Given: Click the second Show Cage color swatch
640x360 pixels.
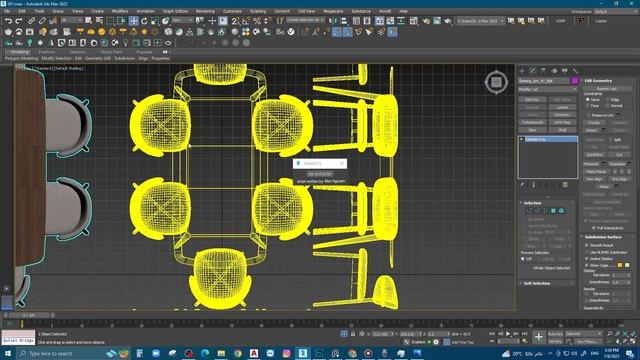Looking at the screenshot, I should 627,265.
